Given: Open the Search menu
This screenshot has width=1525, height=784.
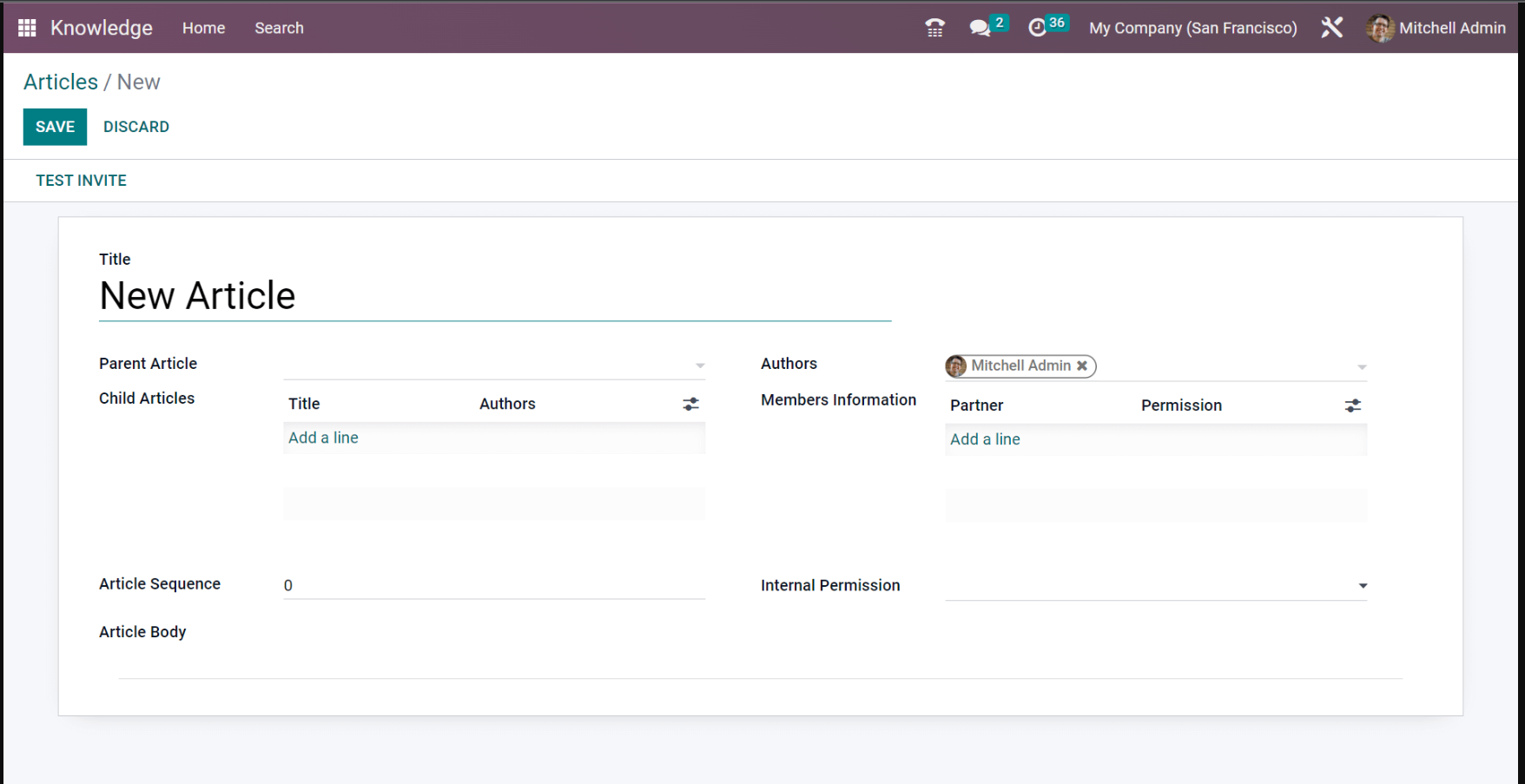Looking at the screenshot, I should click(x=279, y=28).
